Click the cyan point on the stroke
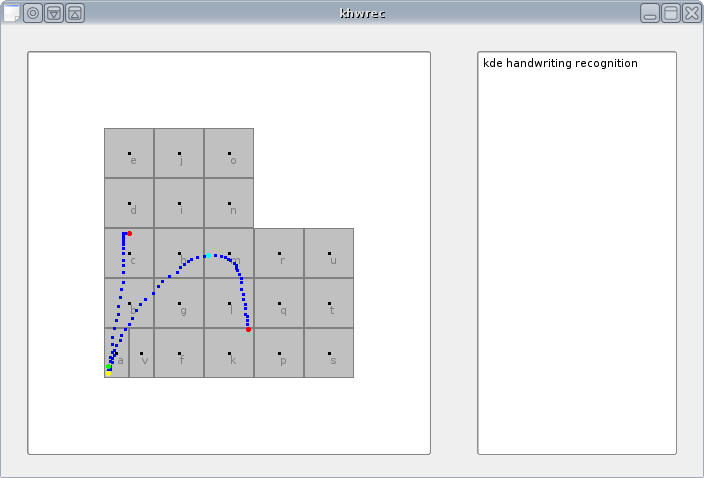Screen dimensions: 704x478 click(x=208, y=255)
